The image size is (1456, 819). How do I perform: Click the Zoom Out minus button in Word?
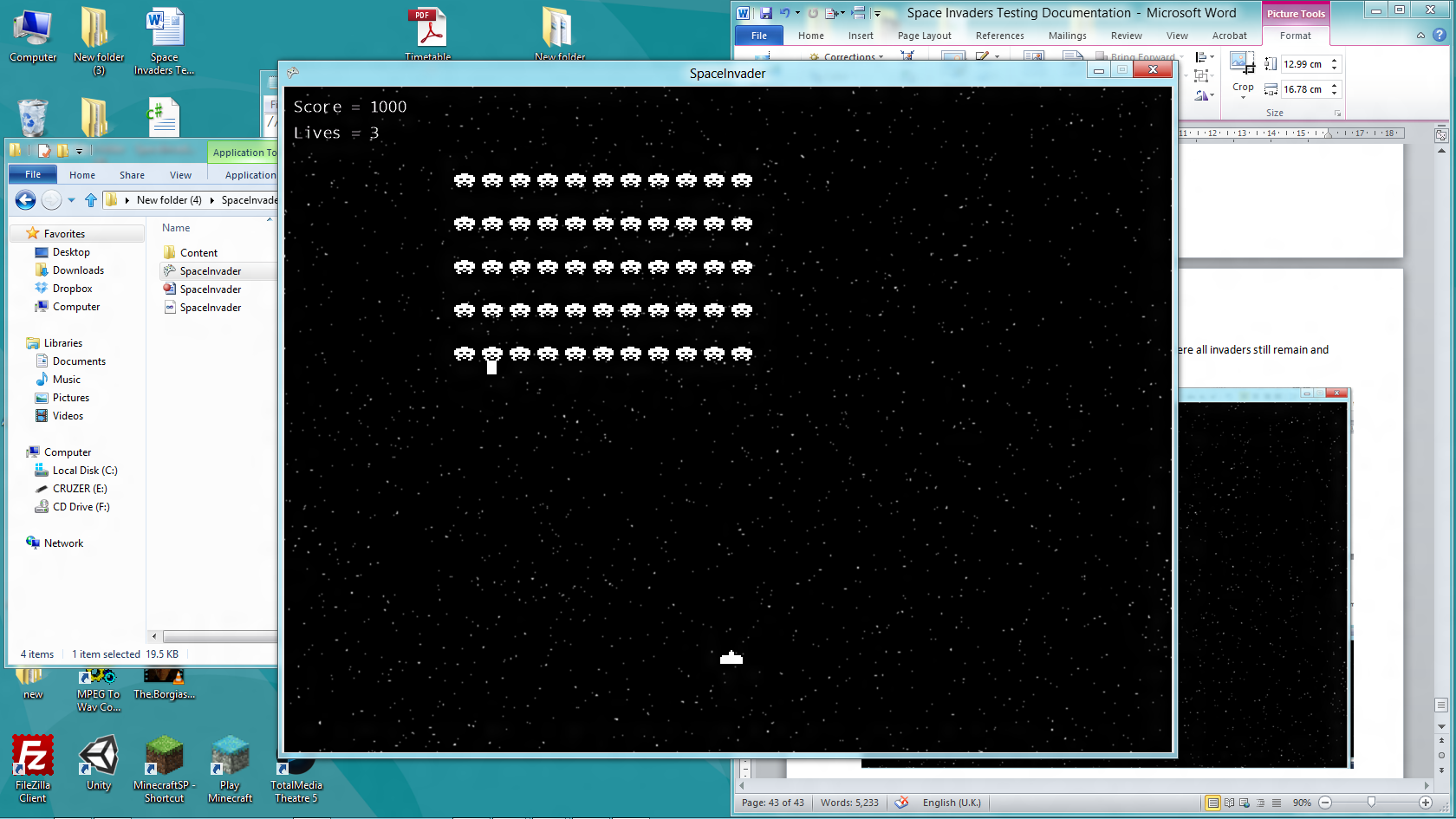[1325, 803]
